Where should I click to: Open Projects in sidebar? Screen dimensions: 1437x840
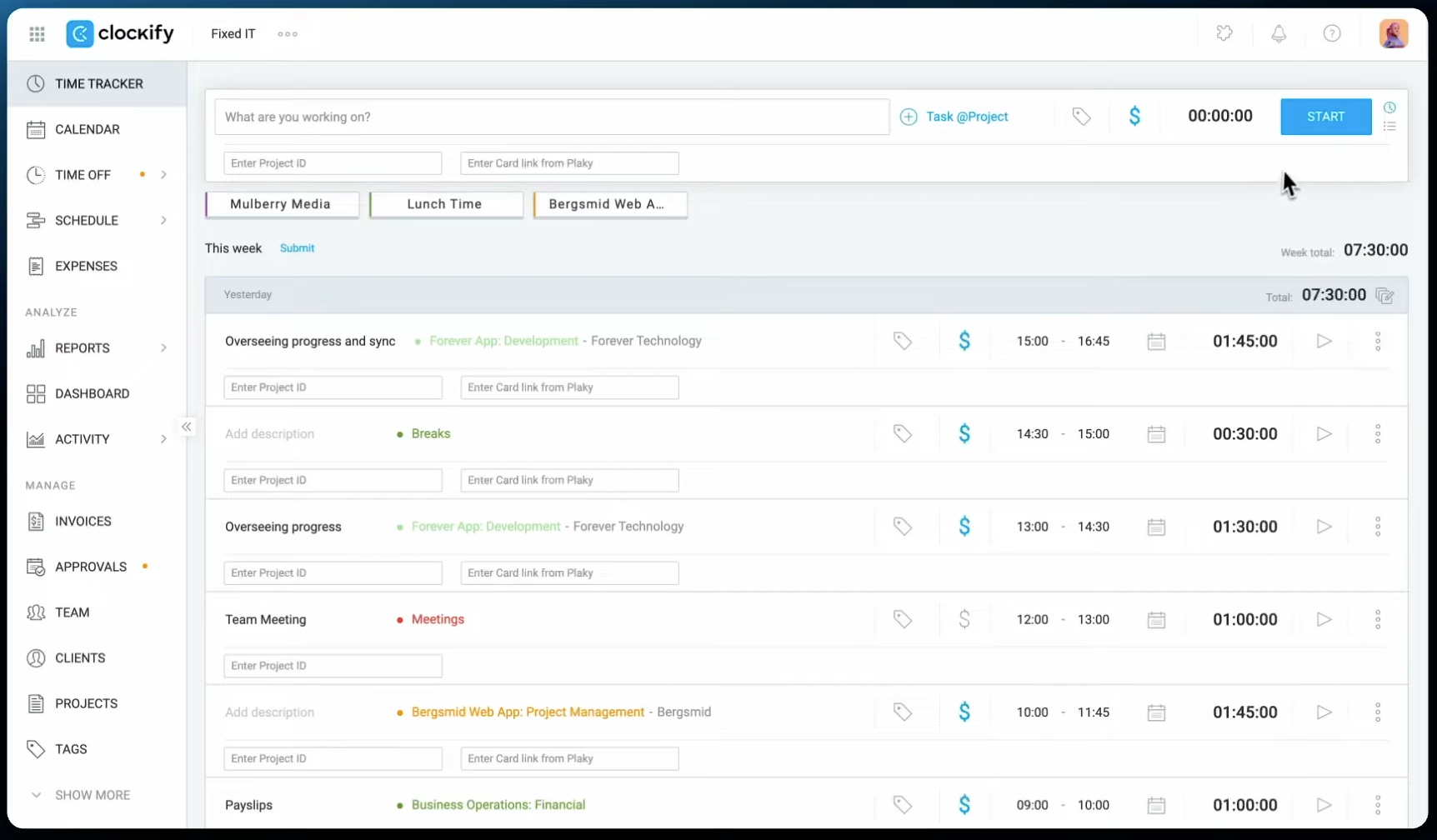click(97, 703)
